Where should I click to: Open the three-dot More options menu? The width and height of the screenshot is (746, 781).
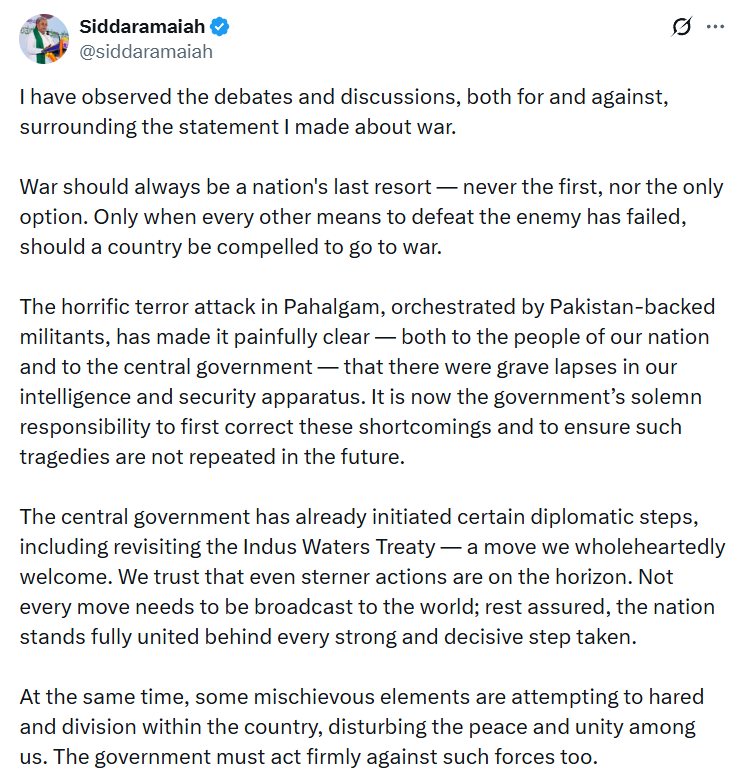coord(715,28)
